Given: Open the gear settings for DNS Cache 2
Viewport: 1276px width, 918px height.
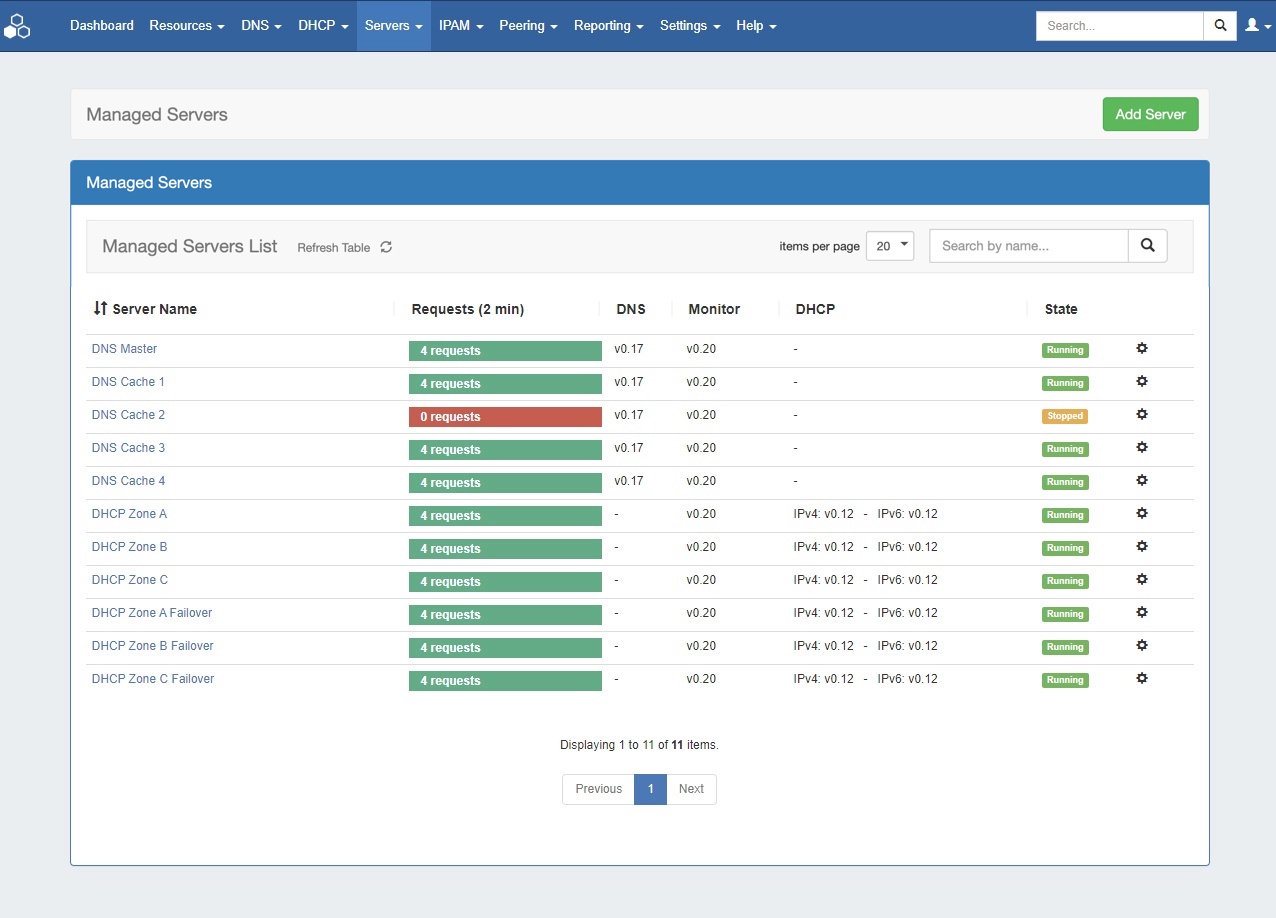Looking at the screenshot, I should coord(1142,415).
